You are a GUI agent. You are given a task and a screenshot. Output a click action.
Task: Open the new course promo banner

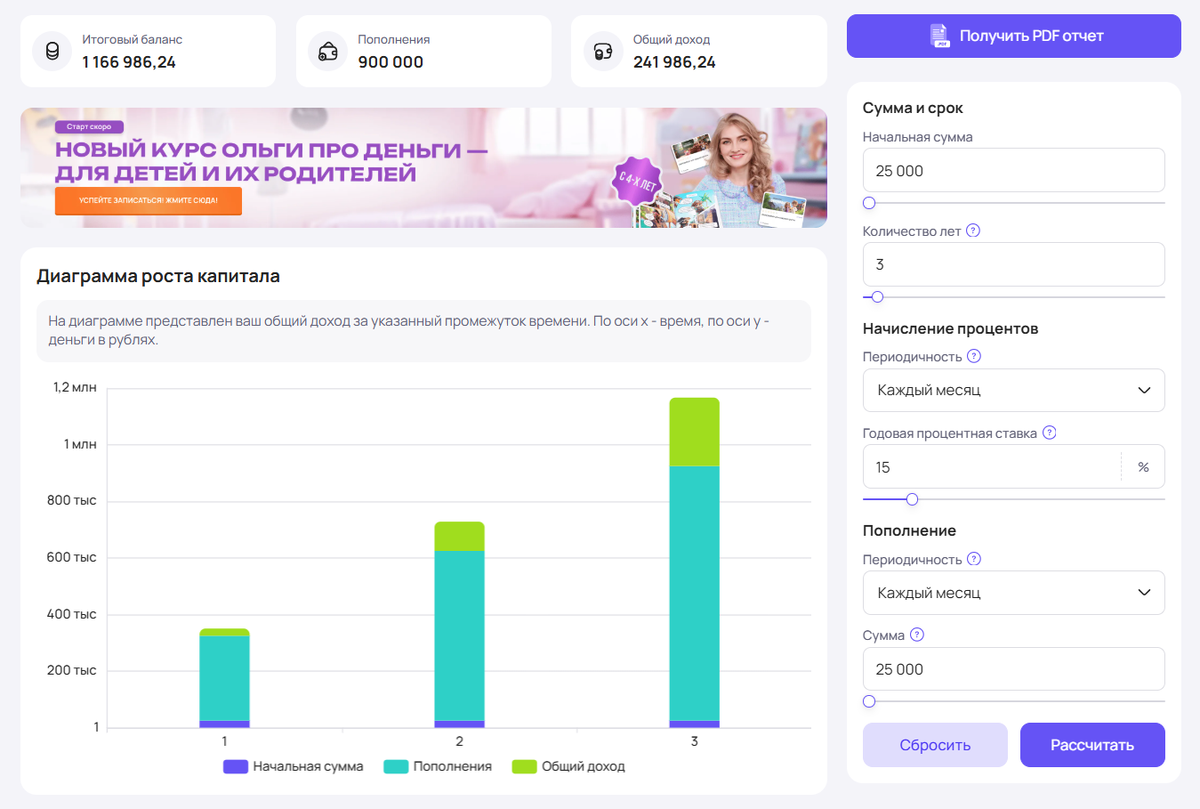(424, 168)
